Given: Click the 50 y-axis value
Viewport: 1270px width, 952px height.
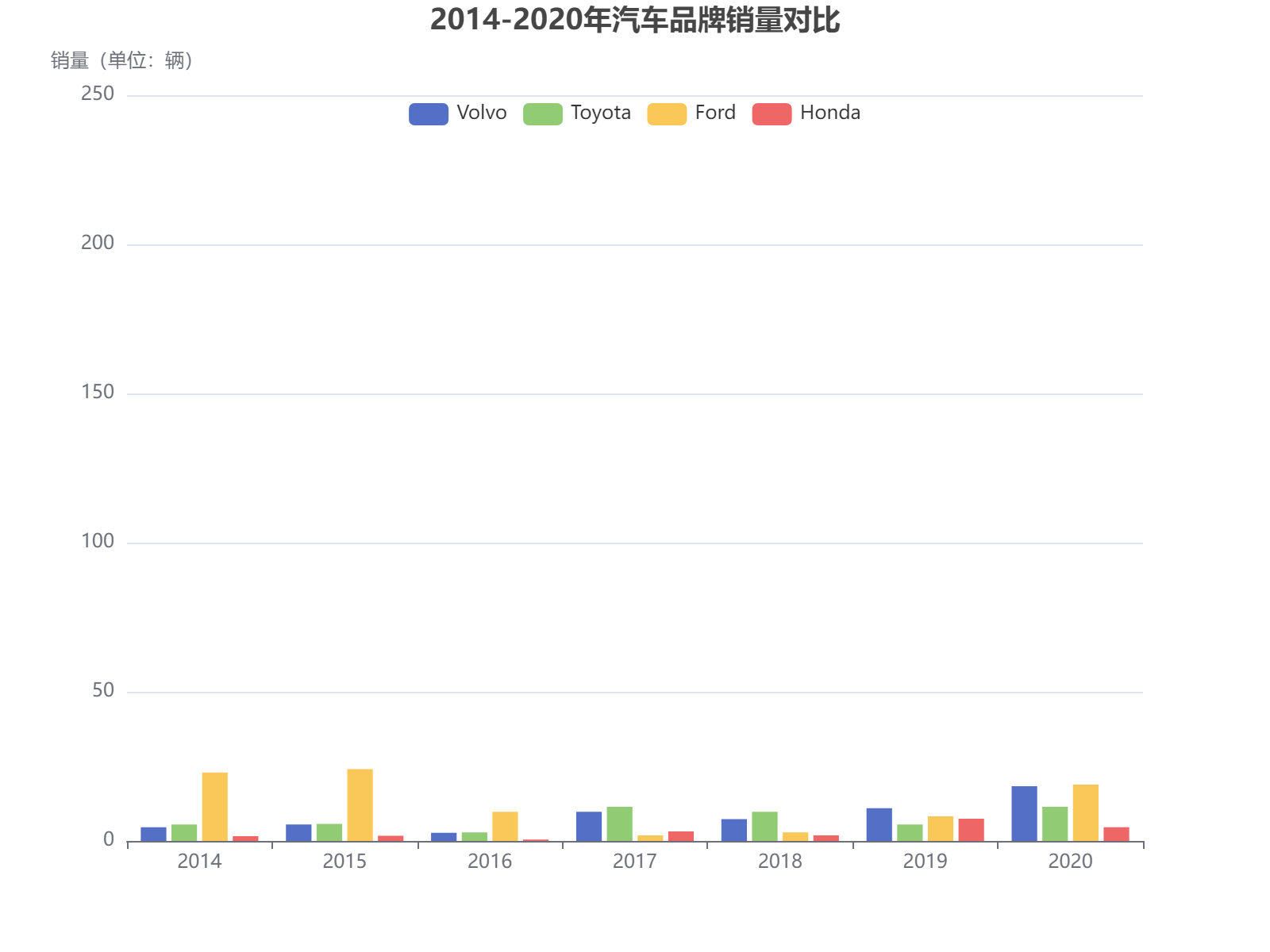Looking at the screenshot, I should coord(103,690).
